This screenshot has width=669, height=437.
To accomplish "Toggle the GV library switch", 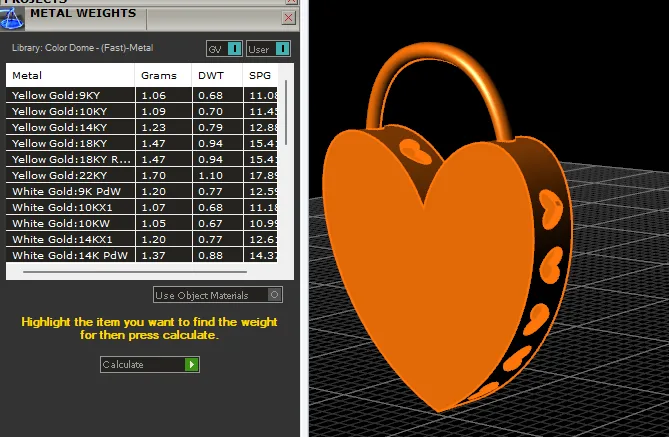I will (x=224, y=49).
